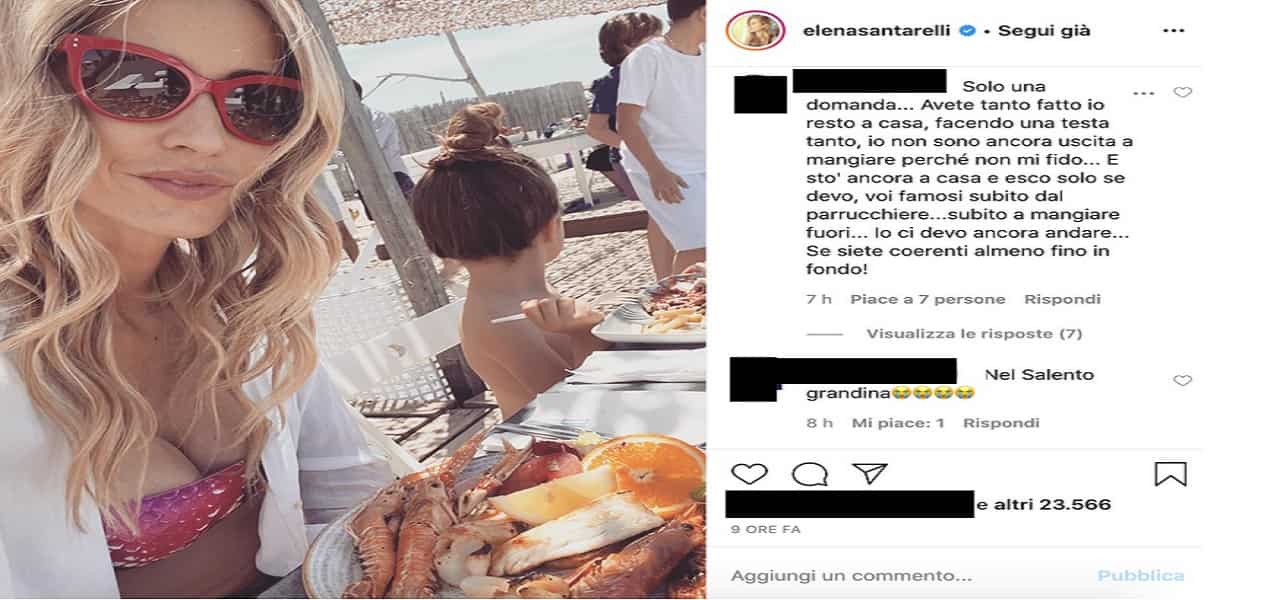Viewport: 1280px width, 600px height.
Task: Save post with bookmark icon
Action: [x=1170, y=473]
